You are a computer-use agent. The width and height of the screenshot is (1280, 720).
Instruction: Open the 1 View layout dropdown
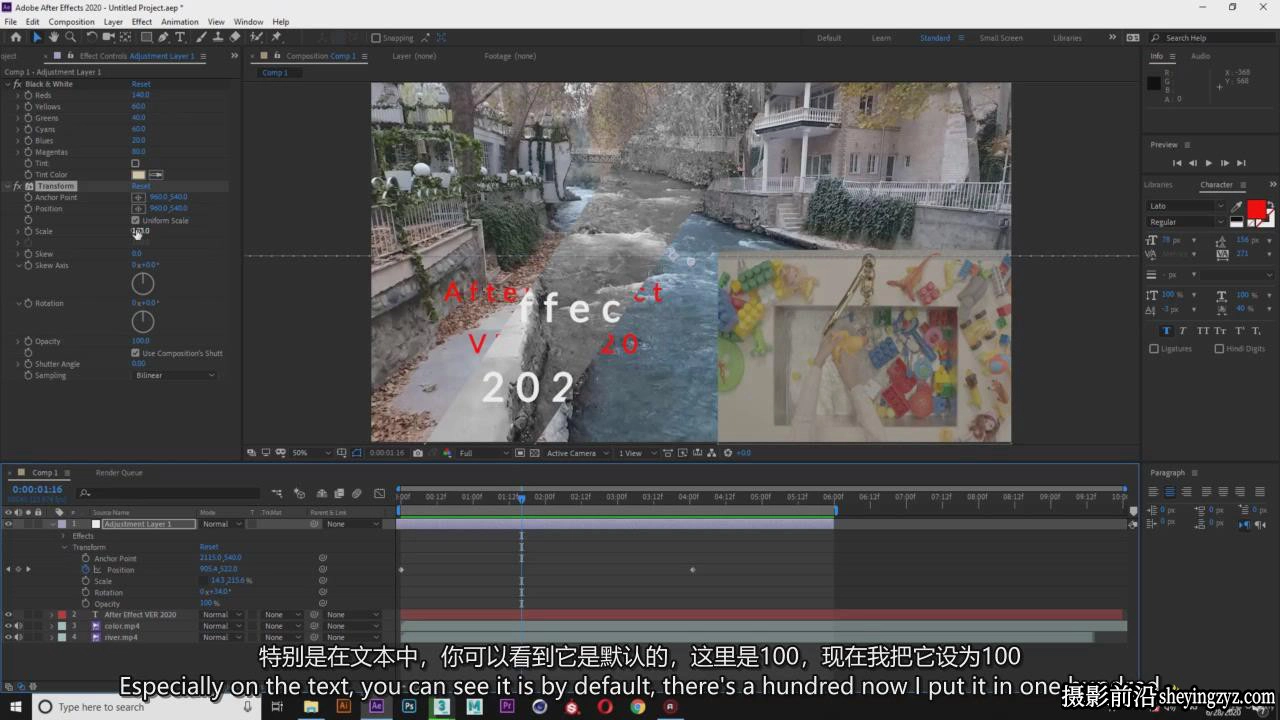pyautogui.click(x=635, y=453)
